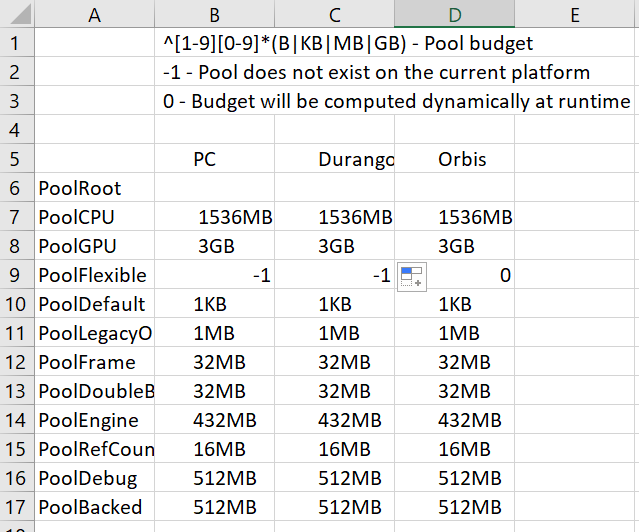The height and width of the screenshot is (532, 639).
Task: Select PC value 1536MB for PoolCPU
Action: point(214,216)
